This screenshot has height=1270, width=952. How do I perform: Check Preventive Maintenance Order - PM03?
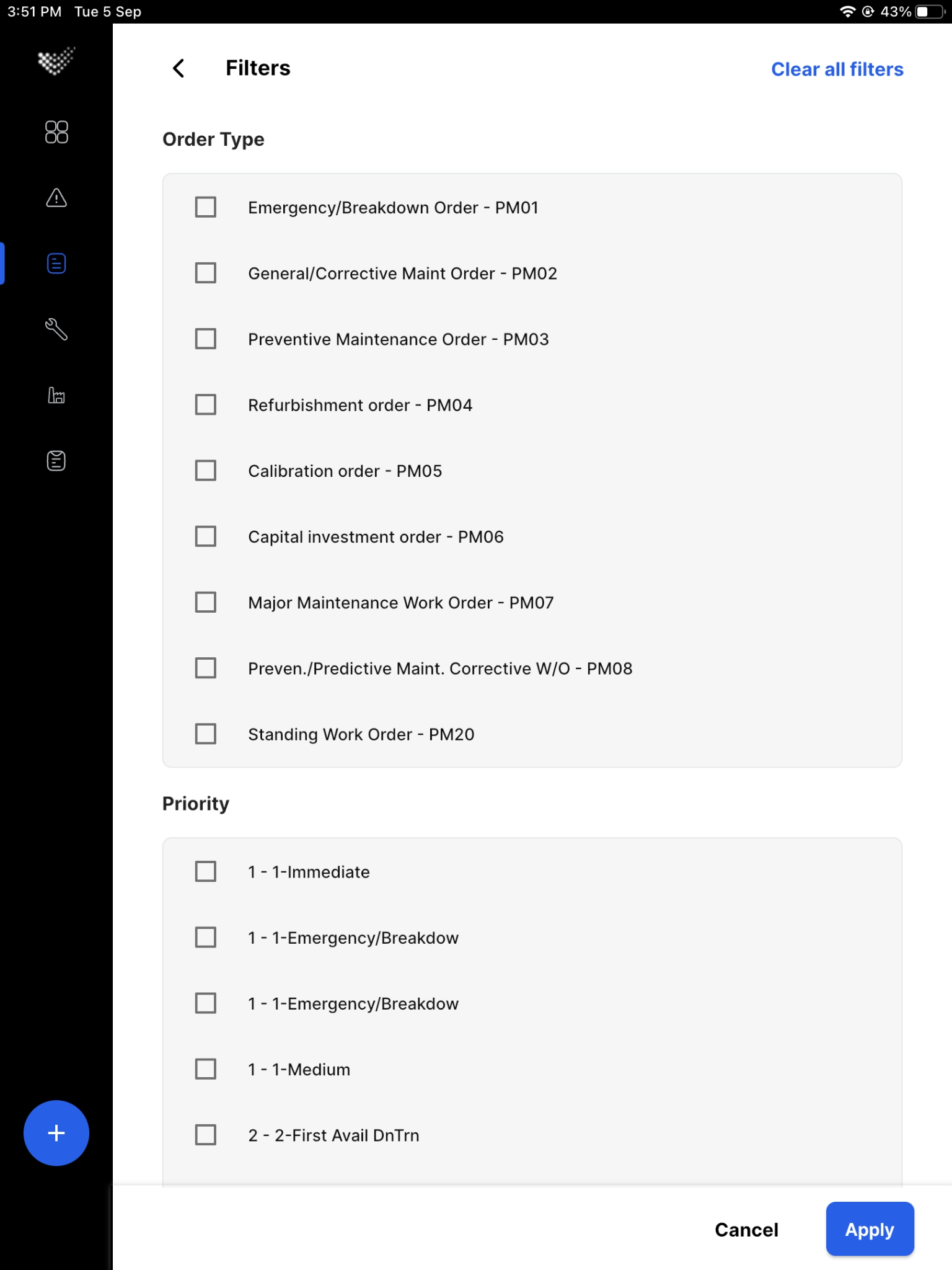click(206, 339)
